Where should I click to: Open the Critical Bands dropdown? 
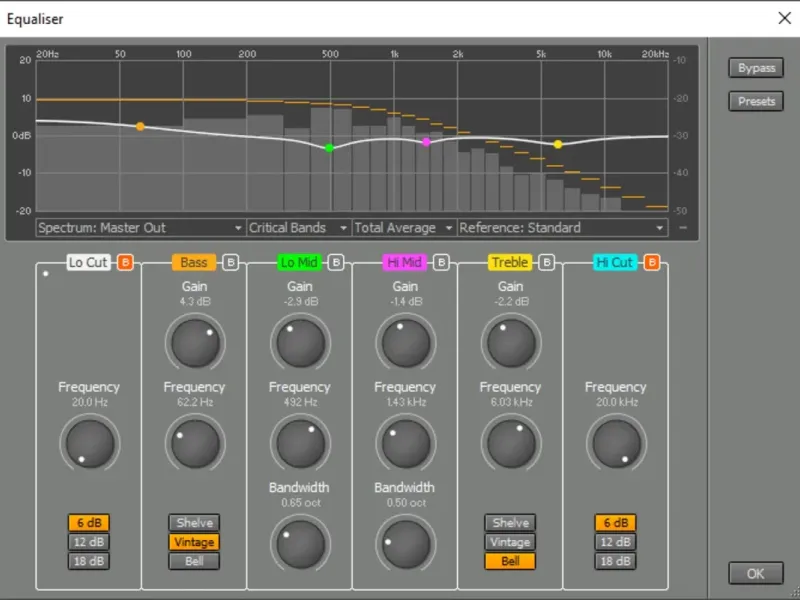point(299,228)
